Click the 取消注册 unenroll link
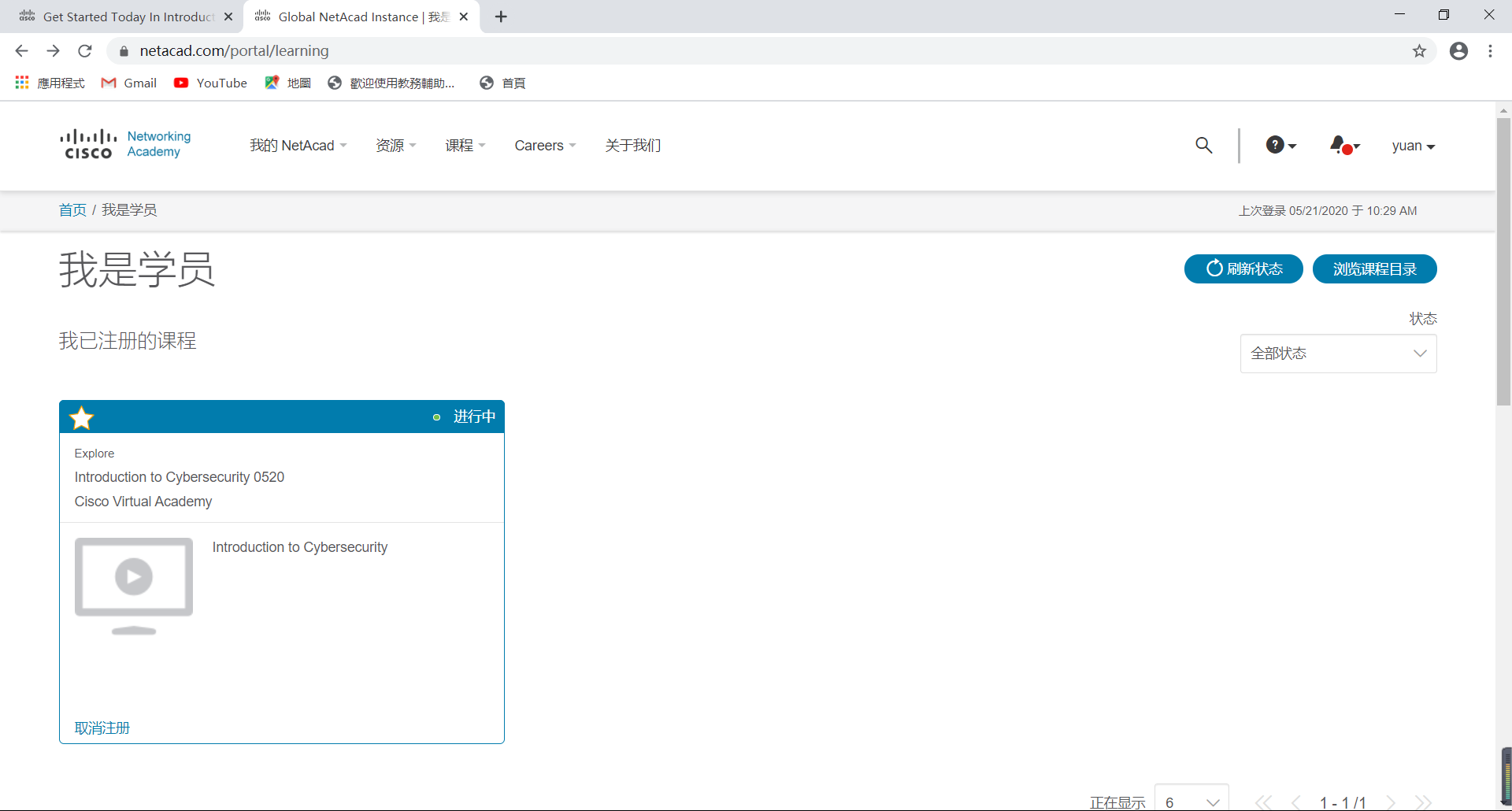The height and width of the screenshot is (811, 1512). point(102,728)
